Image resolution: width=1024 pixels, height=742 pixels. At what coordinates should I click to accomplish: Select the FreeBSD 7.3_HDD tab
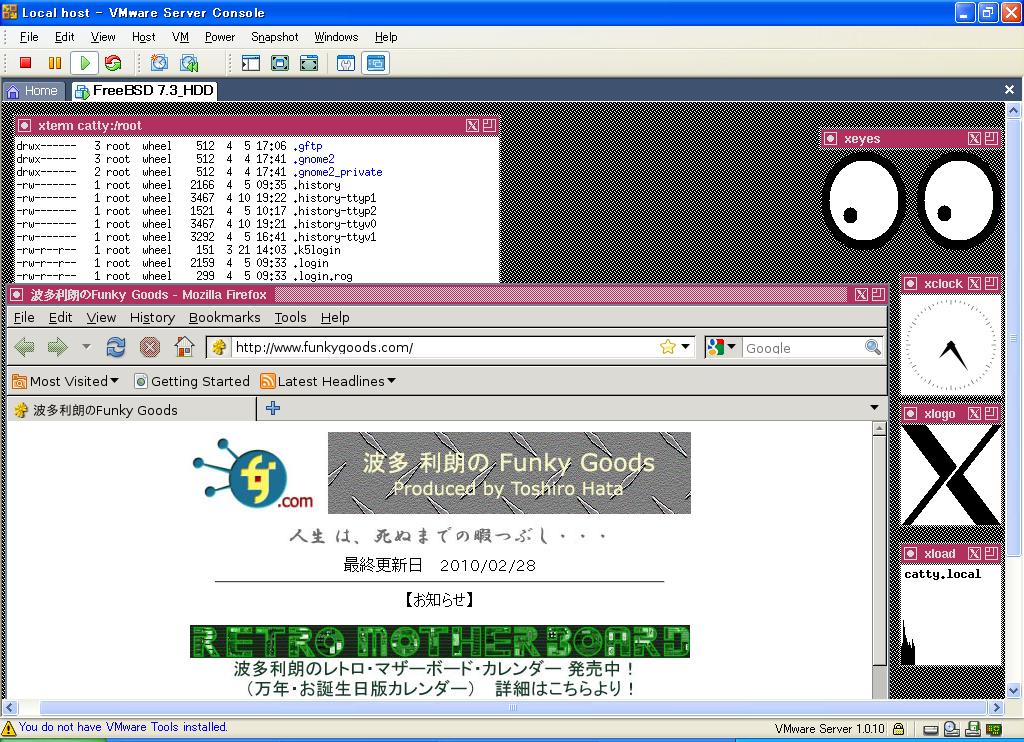click(x=144, y=91)
